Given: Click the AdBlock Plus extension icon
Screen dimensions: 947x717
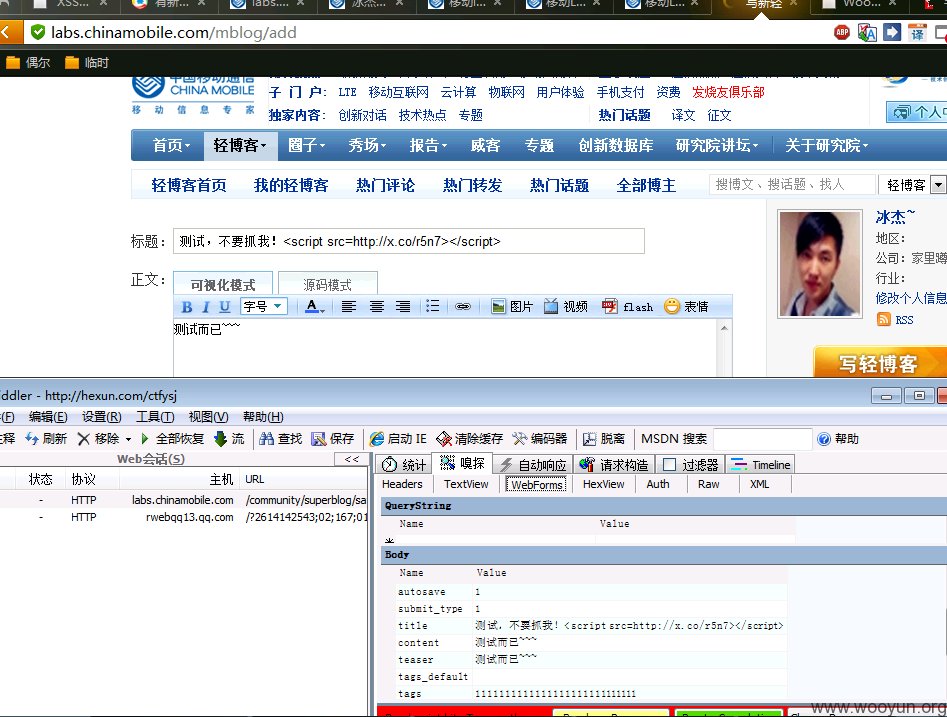Looking at the screenshot, I should [841, 33].
